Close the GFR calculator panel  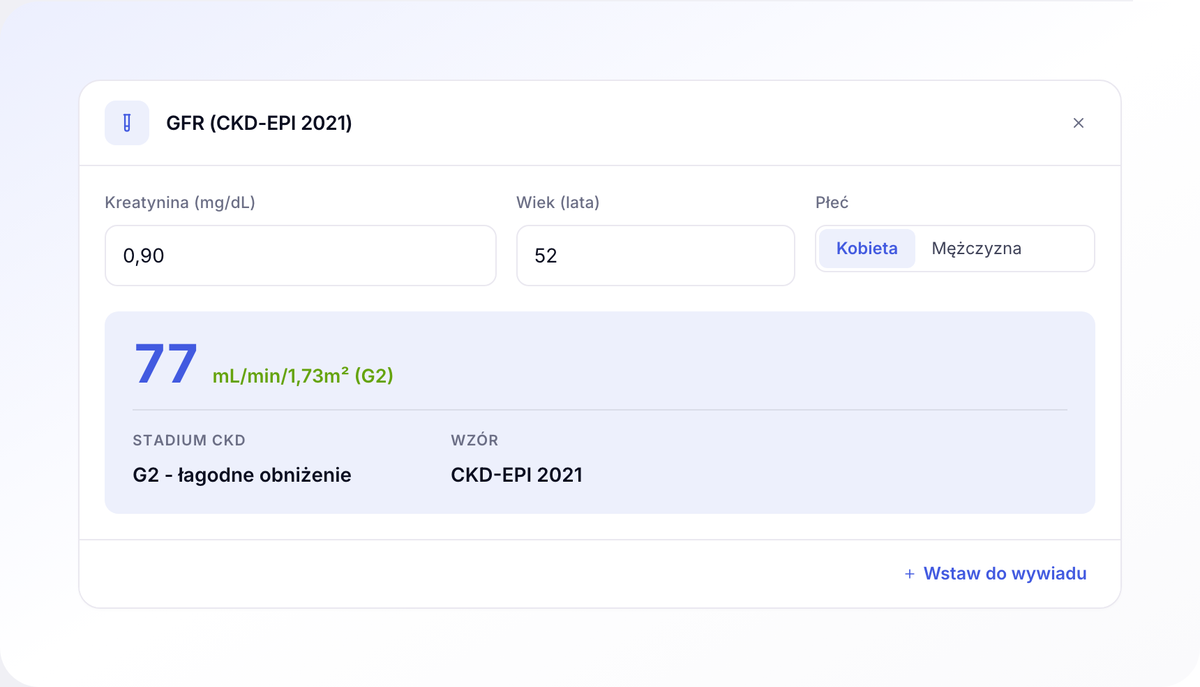point(1078,123)
